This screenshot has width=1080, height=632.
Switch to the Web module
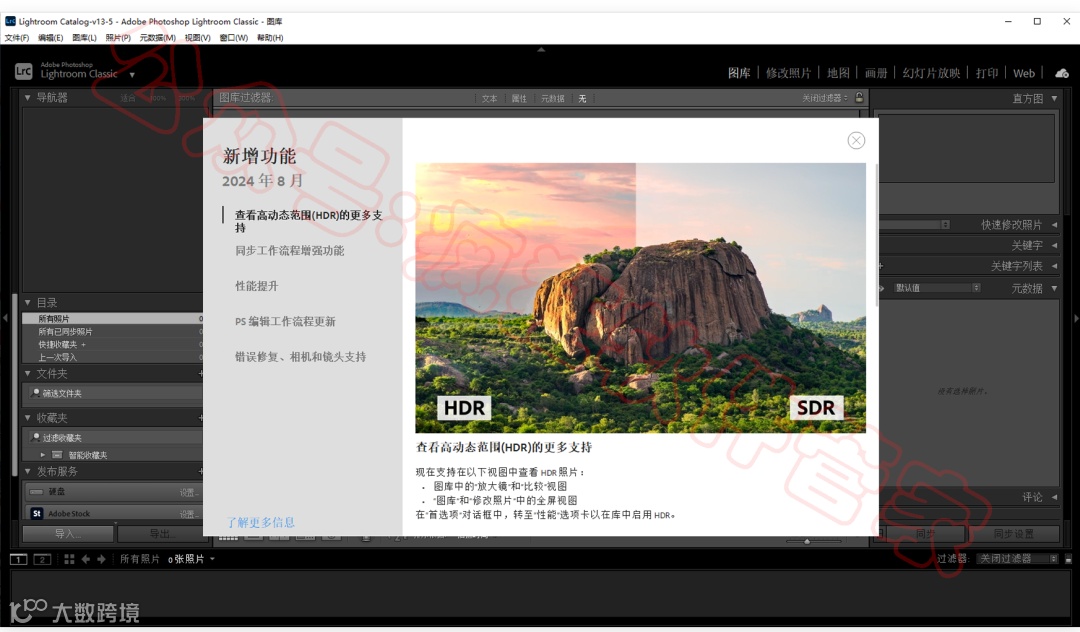1024,73
